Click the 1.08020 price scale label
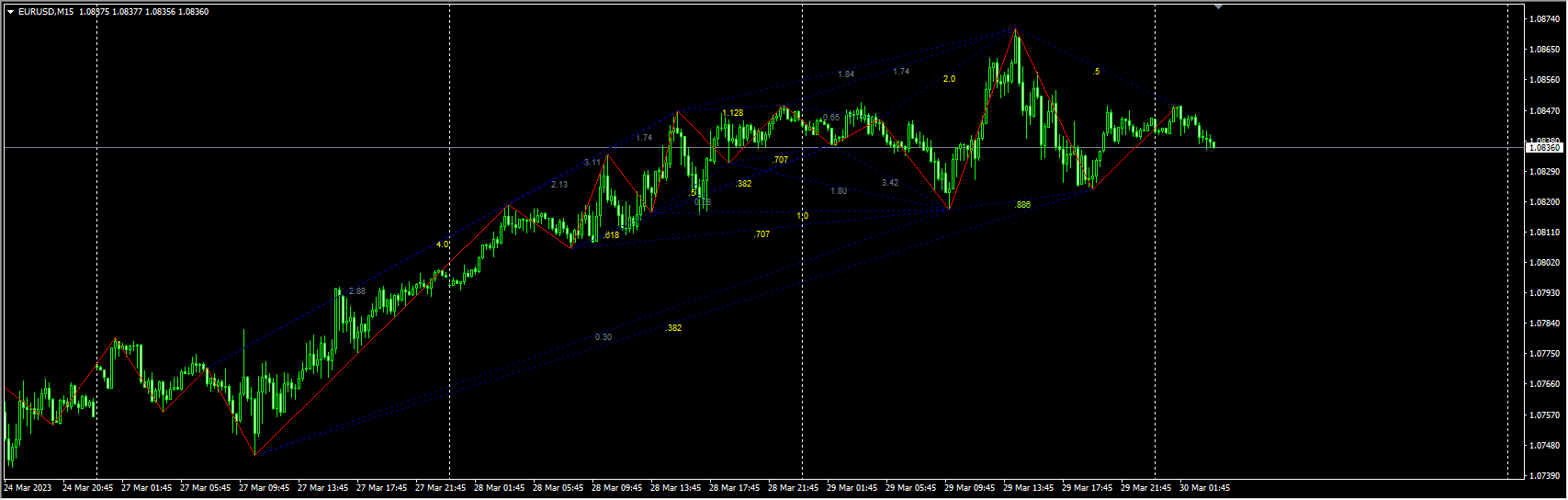1568x500 pixels. (x=1546, y=263)
